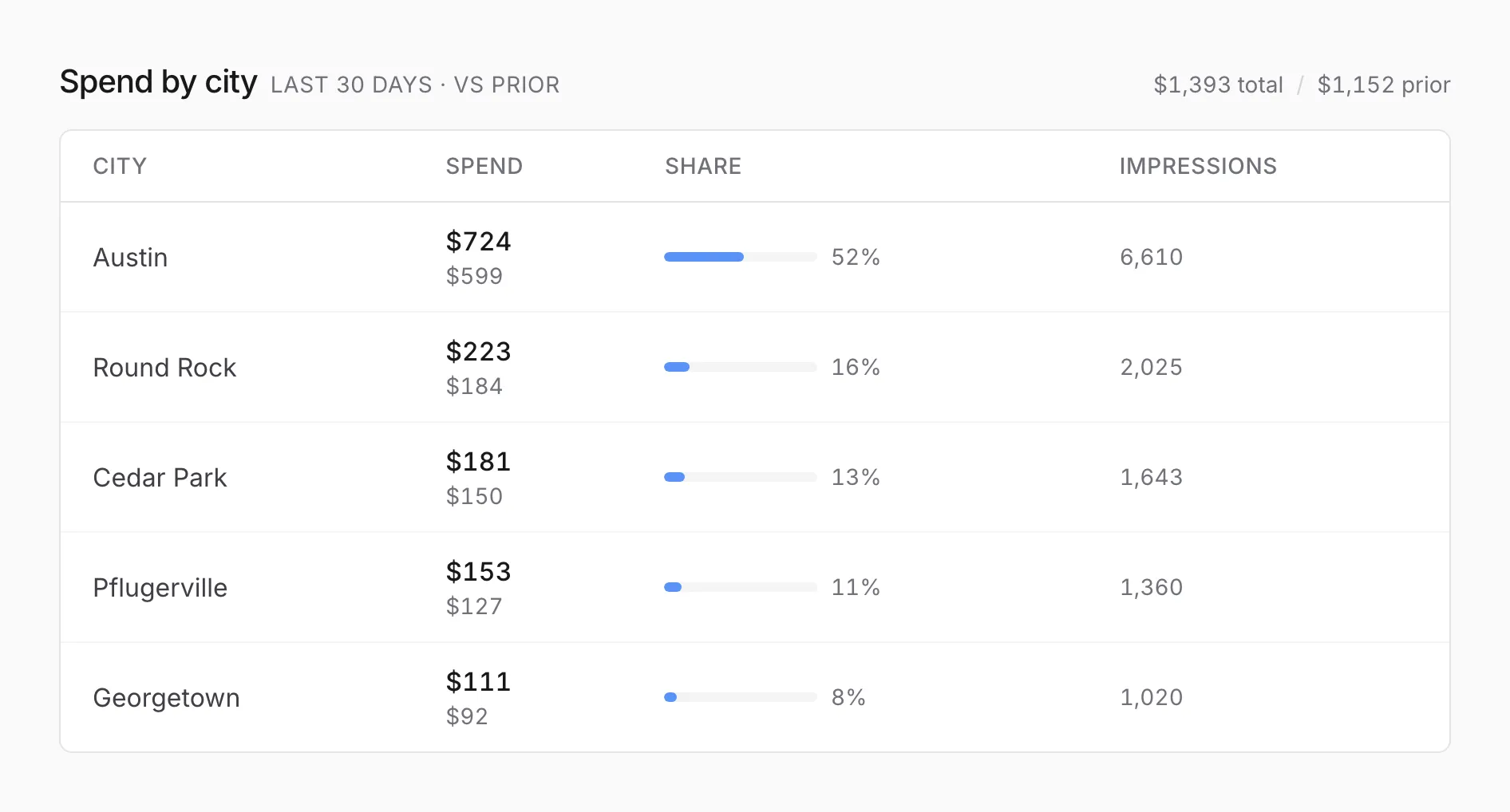Image resolution: width=1510 pixels, height=812 pixels.
Task: Click Georgetown's $111 spend value
Action: 478,681
